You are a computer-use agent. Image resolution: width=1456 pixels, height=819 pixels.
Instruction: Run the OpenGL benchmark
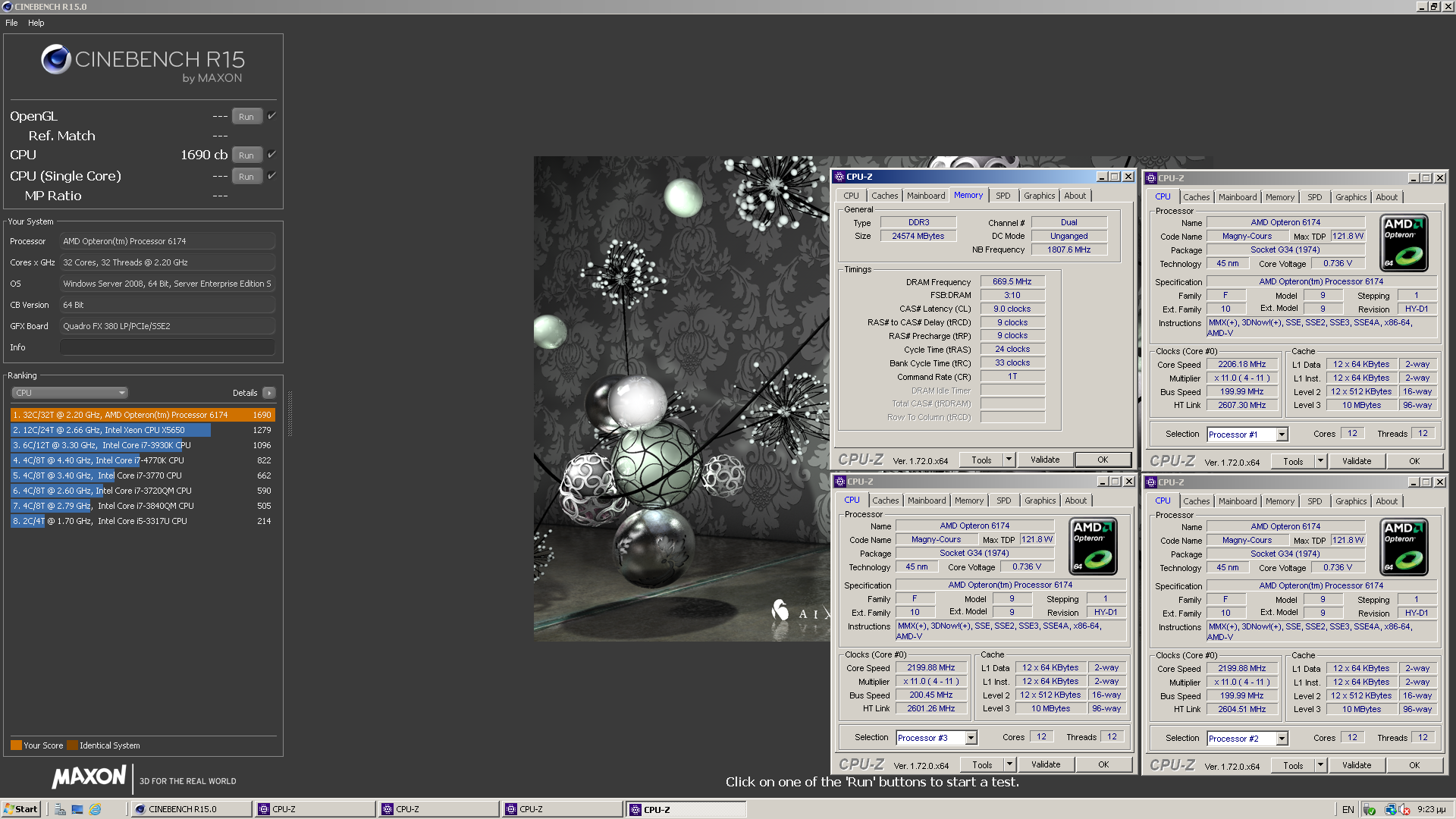[246, 117]
